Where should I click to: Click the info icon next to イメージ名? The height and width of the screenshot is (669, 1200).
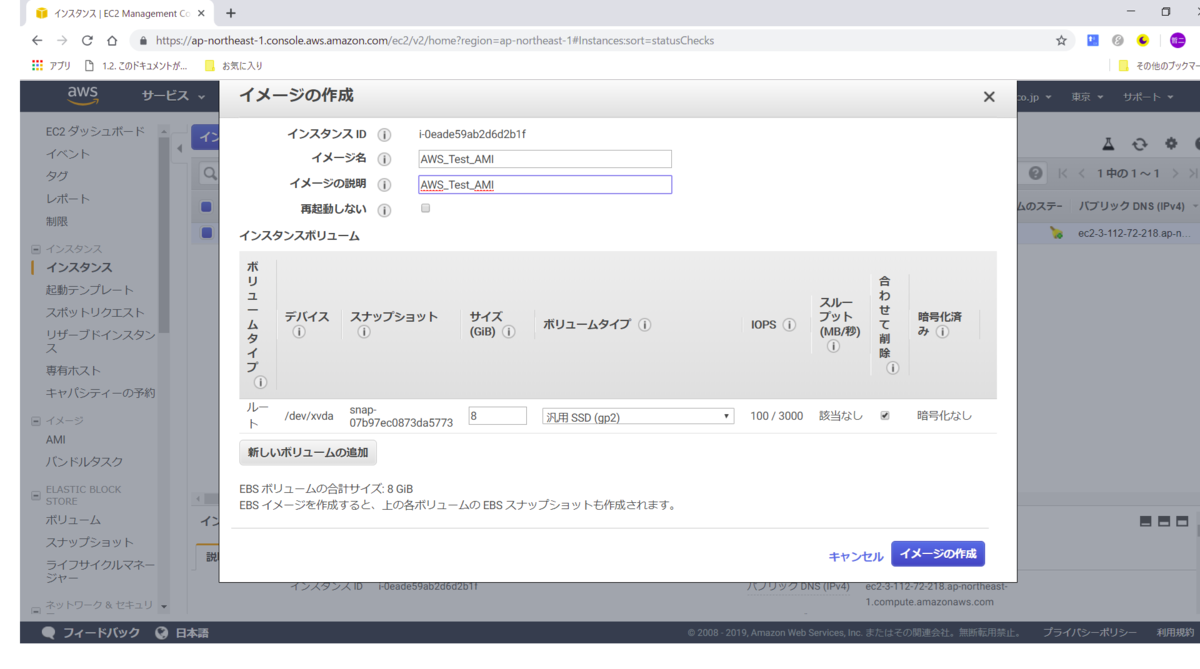(385, 158)
